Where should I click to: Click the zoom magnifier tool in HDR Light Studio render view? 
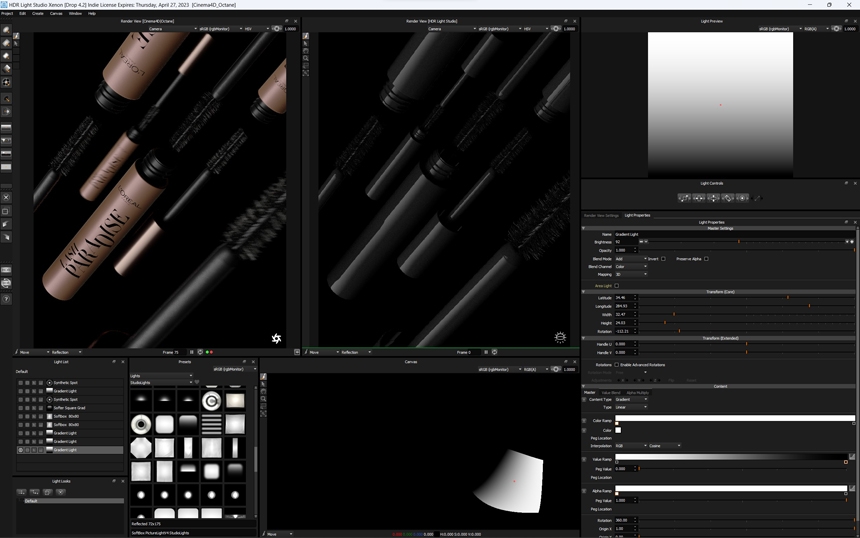point(305,58)
